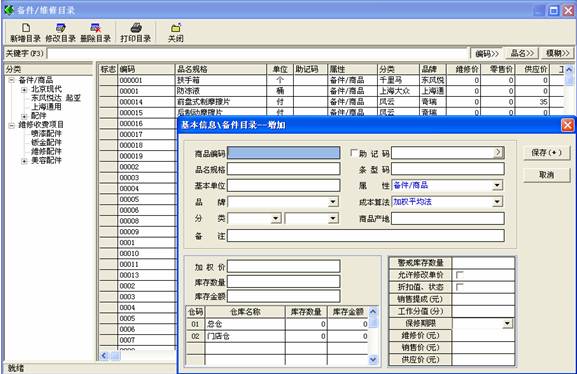This screenshot has height=374, width=577.
Task: Click the 修改目录 toolbar icon
Action: tap(61, 28)
